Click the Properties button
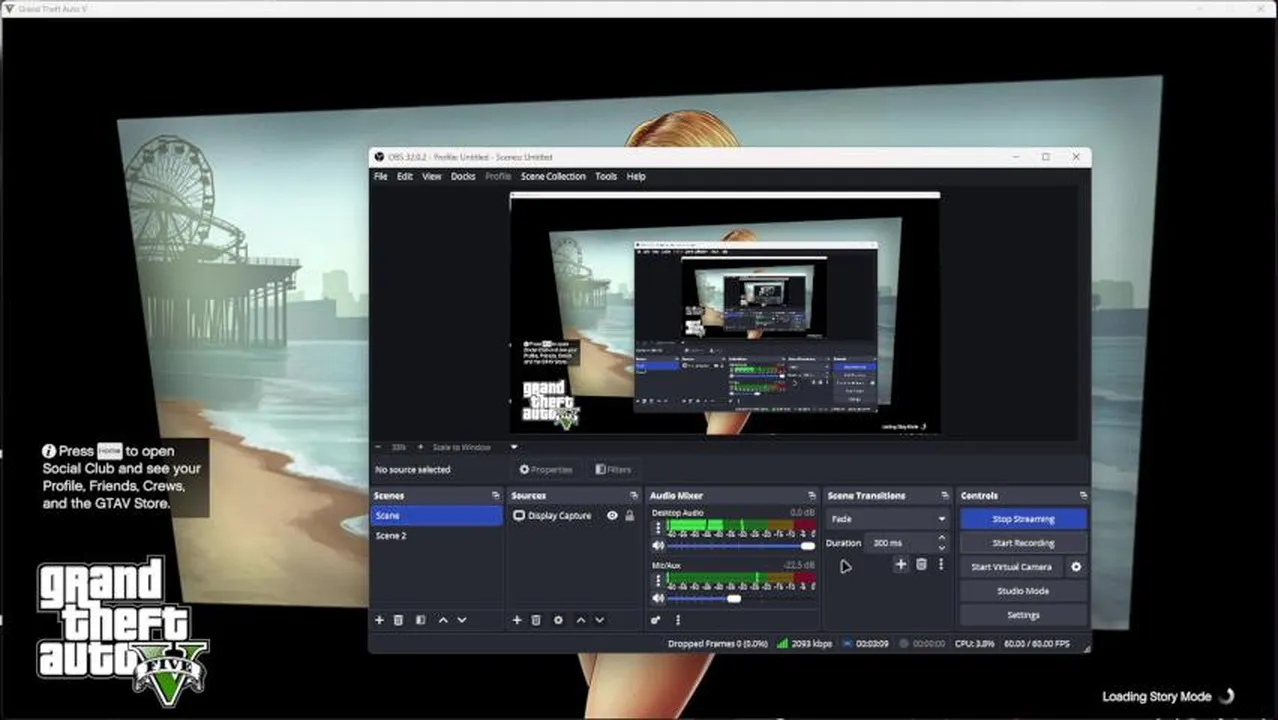 tap(546, 469)
